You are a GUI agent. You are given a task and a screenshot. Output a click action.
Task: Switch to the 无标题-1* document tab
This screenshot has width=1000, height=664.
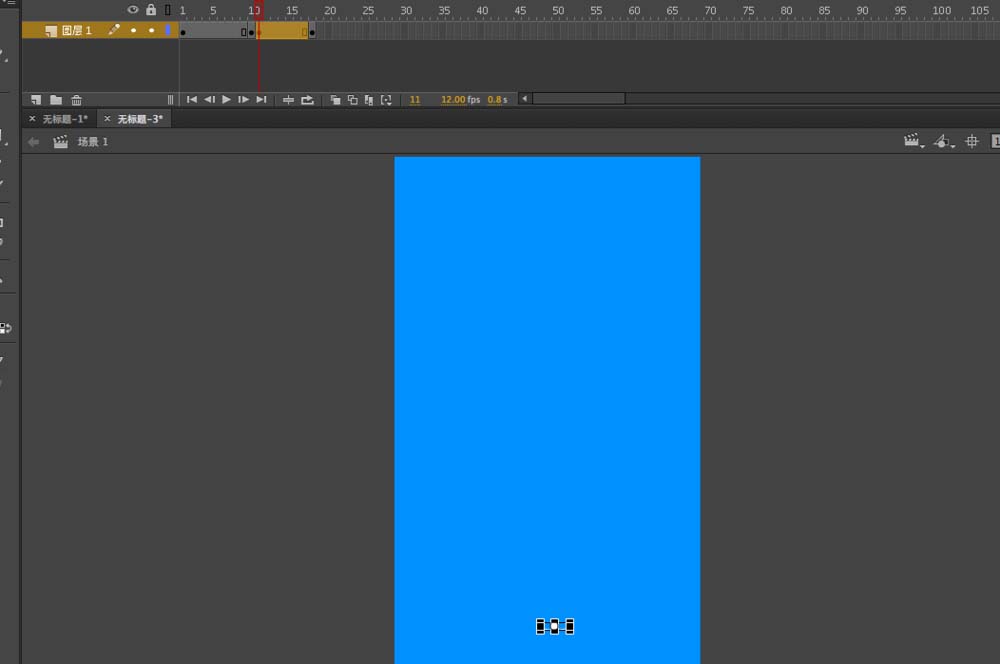click(x=65, y=119)
